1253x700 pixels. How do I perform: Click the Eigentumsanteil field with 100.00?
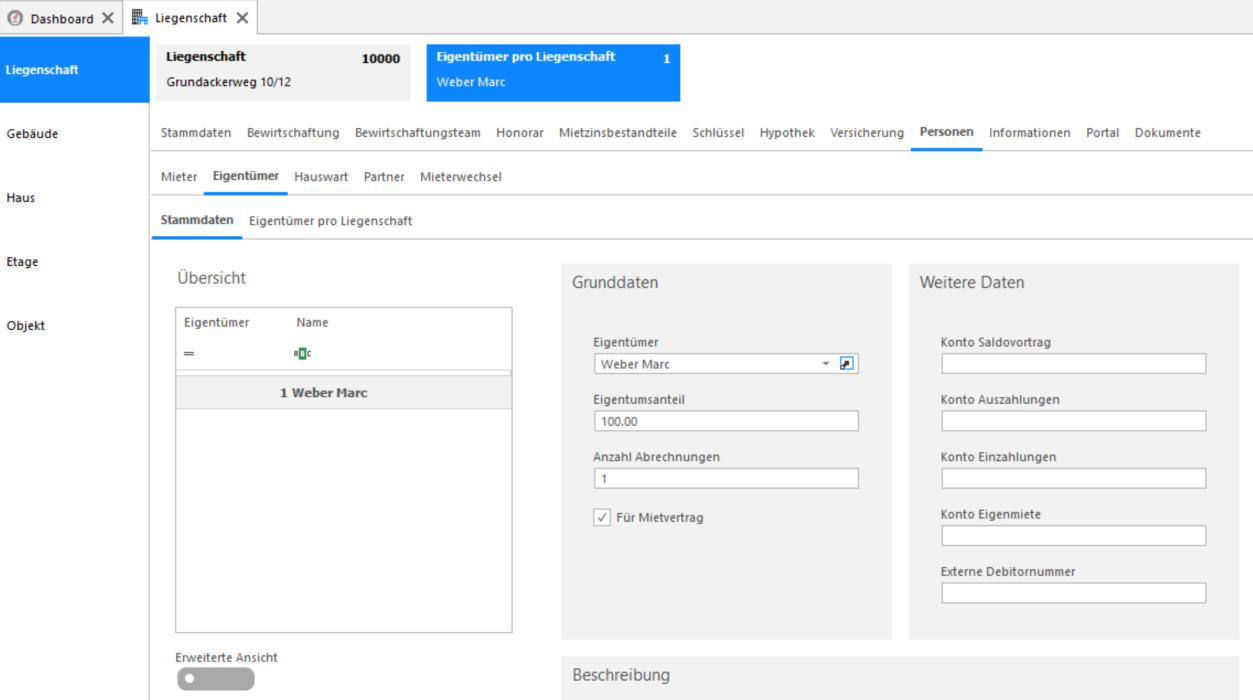(x=726, y=421)
